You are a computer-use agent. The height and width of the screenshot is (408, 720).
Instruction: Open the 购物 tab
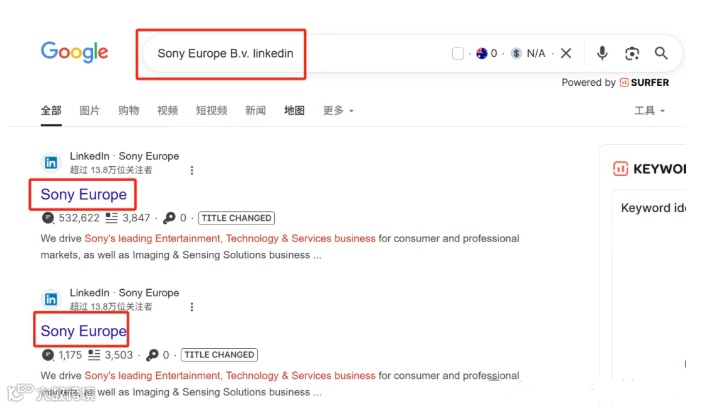[x=129, y=111]
